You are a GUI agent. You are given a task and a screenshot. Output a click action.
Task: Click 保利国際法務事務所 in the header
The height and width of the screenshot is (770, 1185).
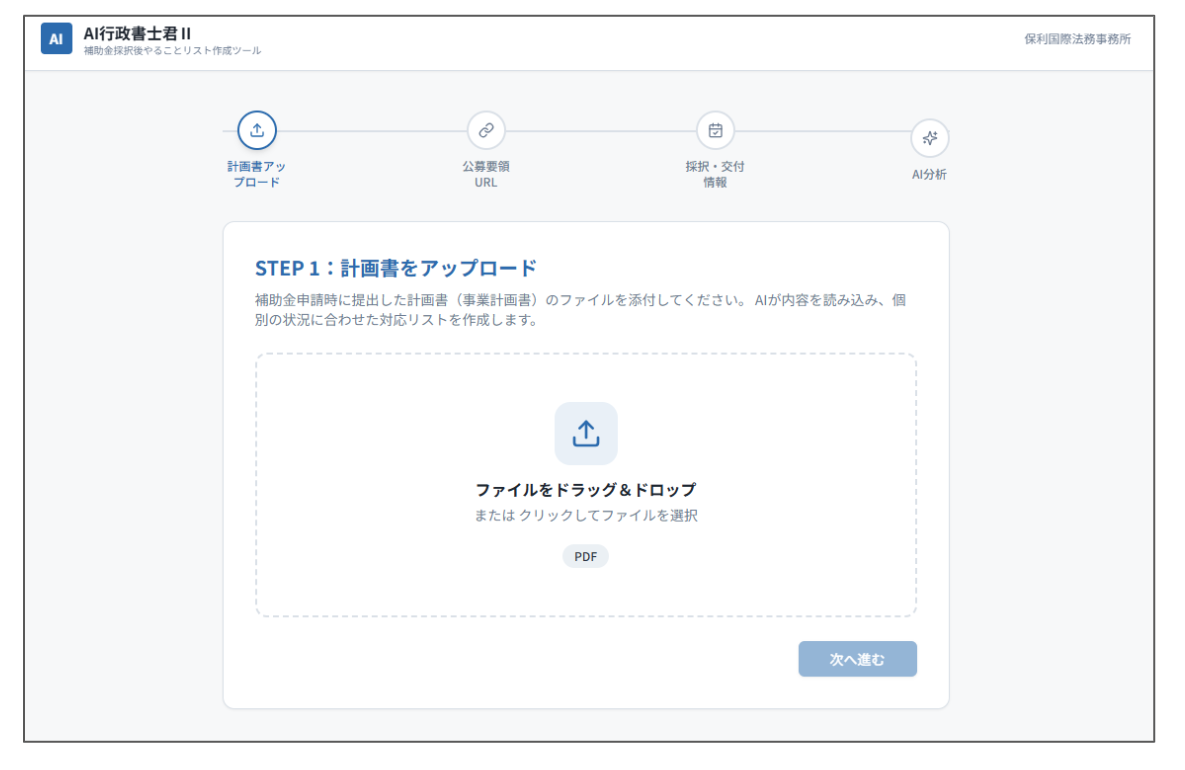[1077, 40]
